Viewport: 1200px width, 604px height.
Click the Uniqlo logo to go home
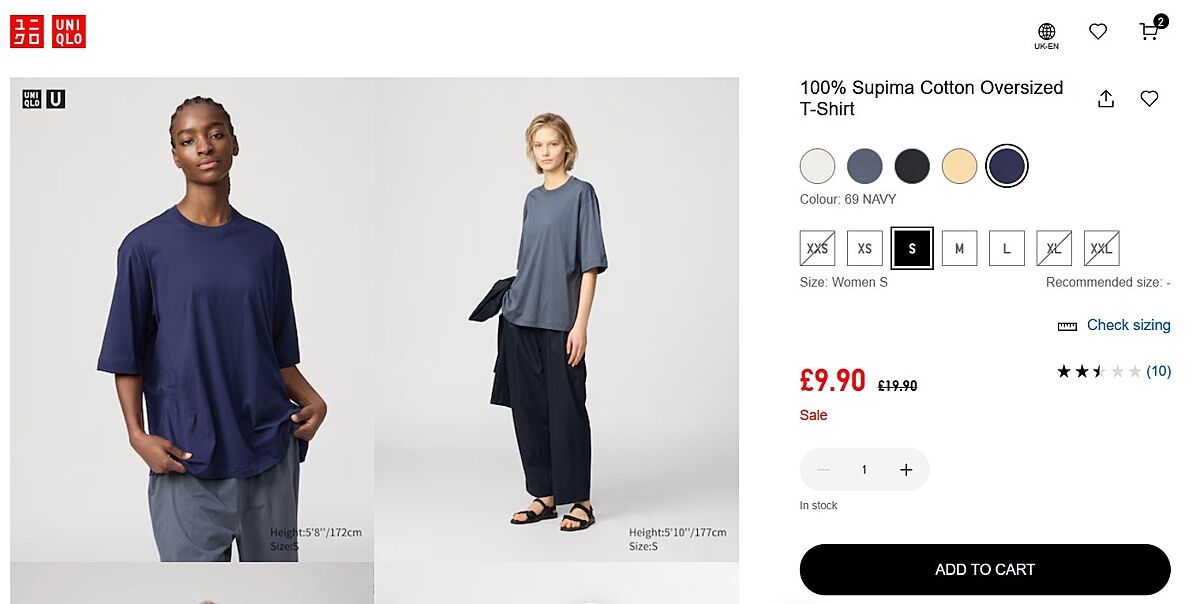coord(48,32)
